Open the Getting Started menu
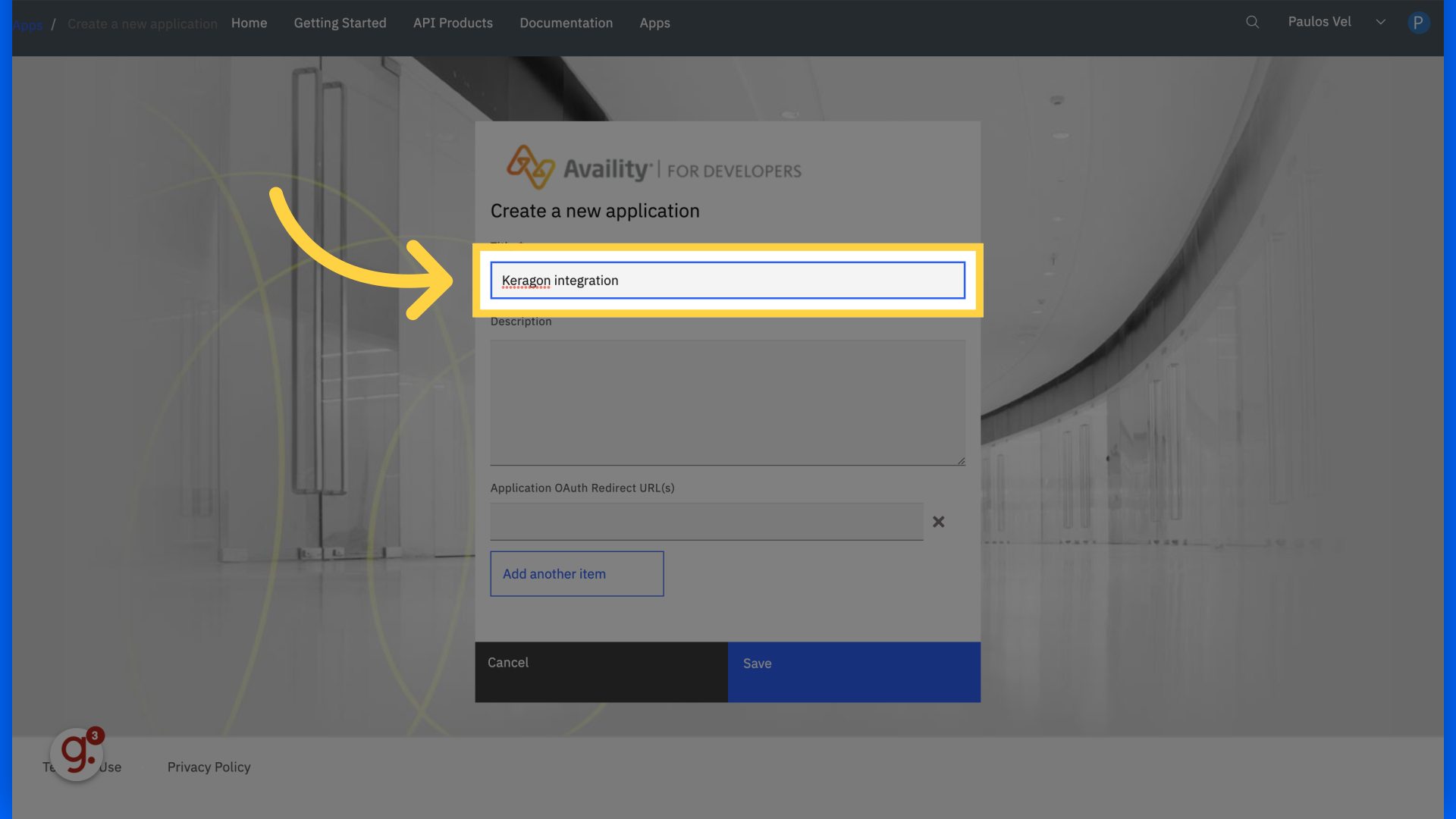 tap(340, 23)
